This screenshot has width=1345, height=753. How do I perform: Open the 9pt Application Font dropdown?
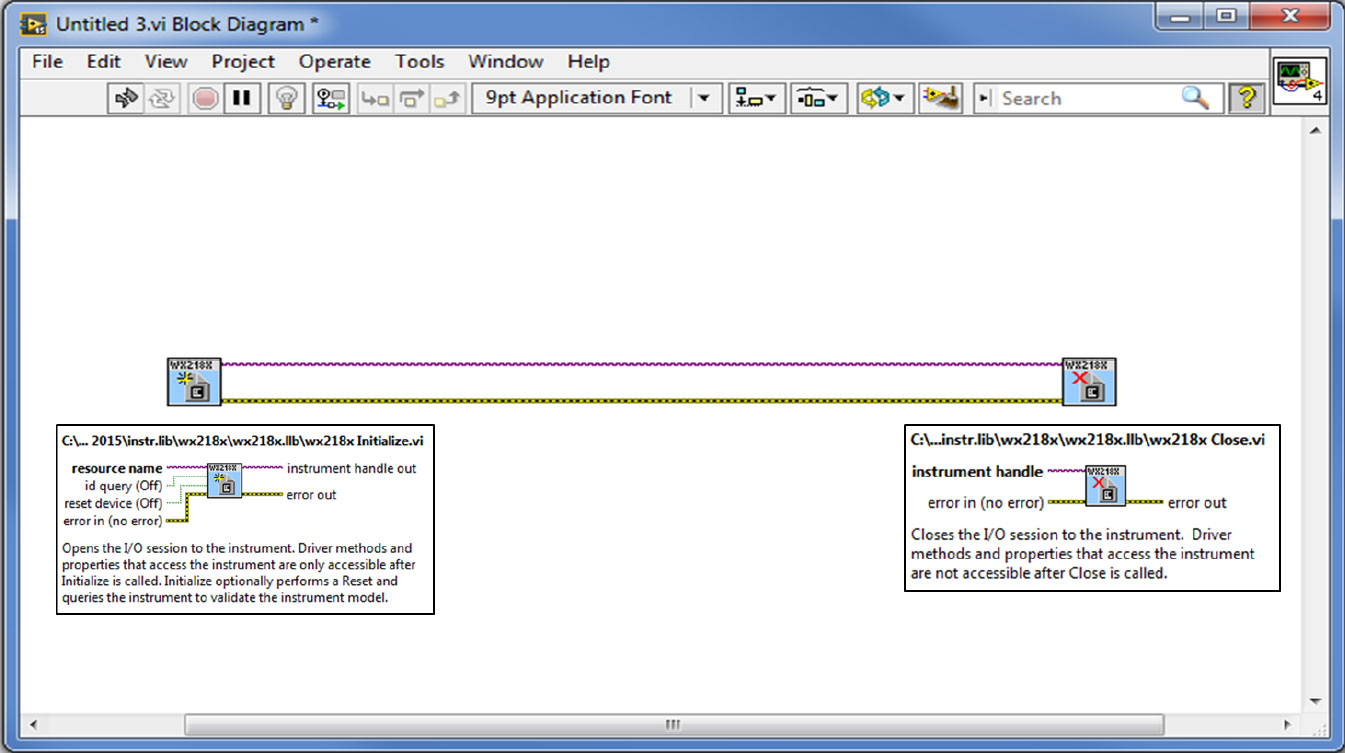(x=597, y=98)
